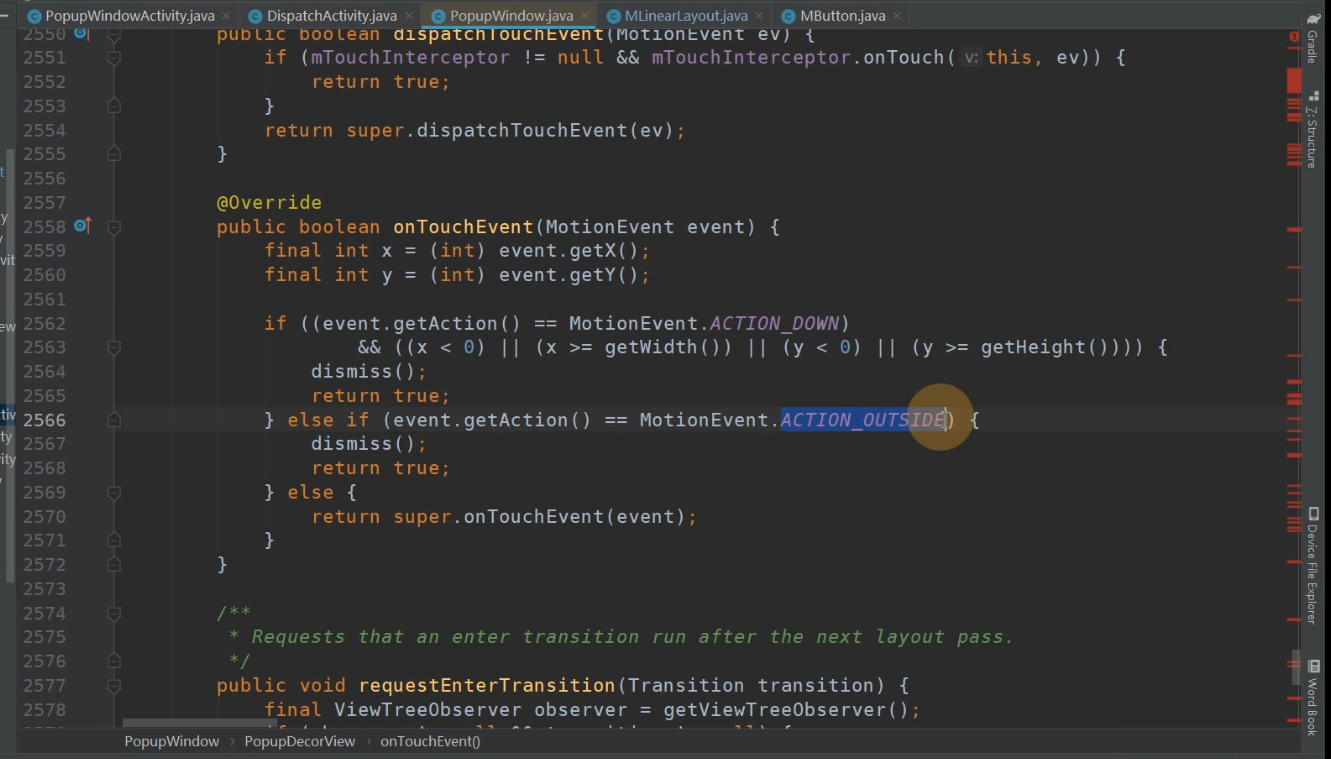
Task: Click the @Override annotation on line 2557
Action: click(x=269, y=203)
